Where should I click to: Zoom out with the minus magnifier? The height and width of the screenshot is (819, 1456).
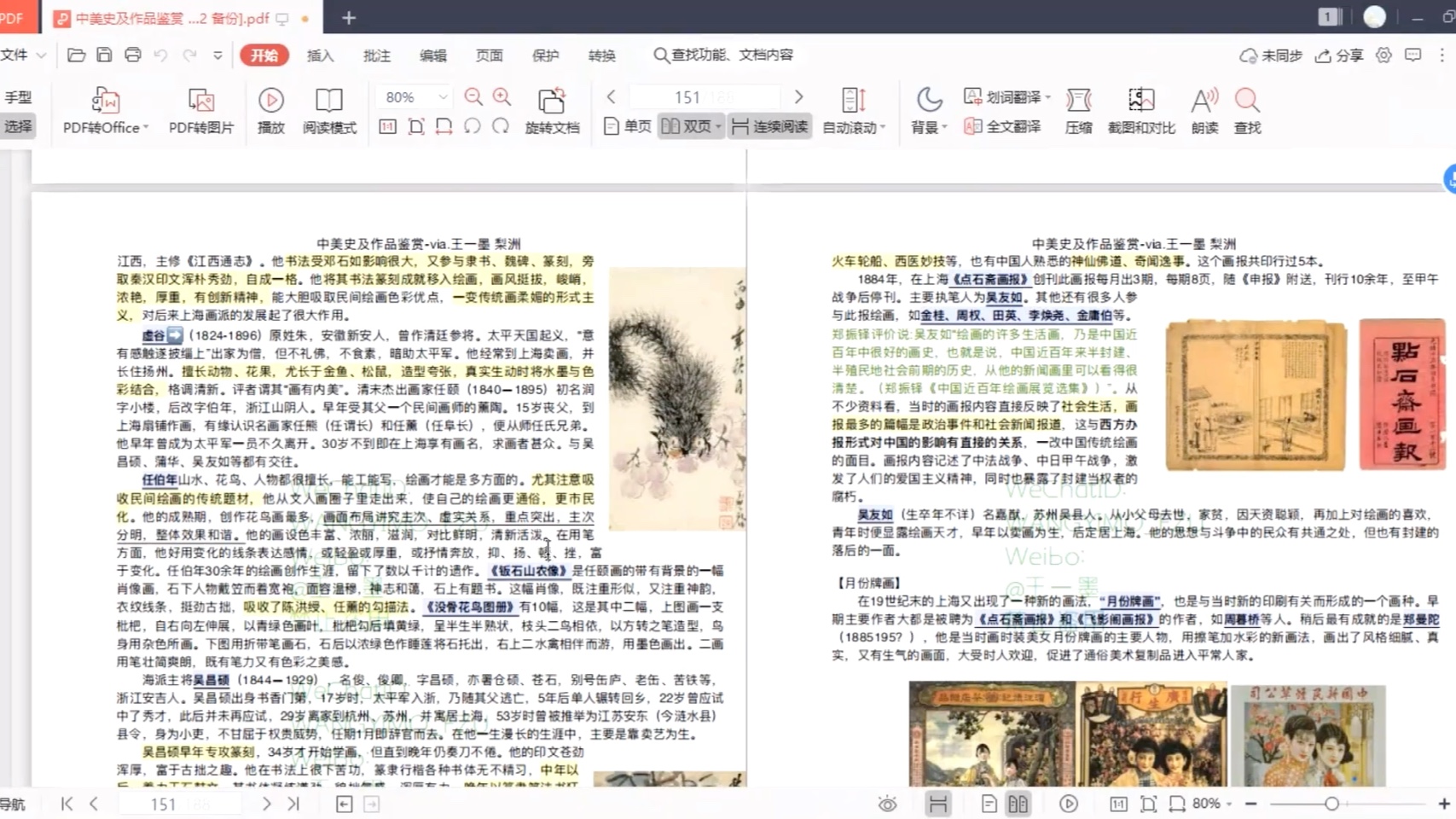[473, 97]
